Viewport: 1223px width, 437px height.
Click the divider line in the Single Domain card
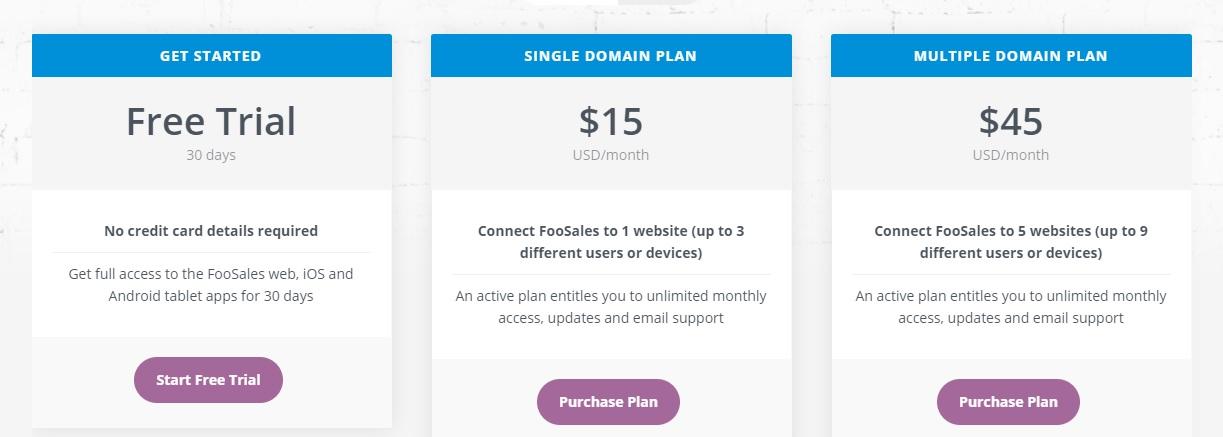coord(611,274)
